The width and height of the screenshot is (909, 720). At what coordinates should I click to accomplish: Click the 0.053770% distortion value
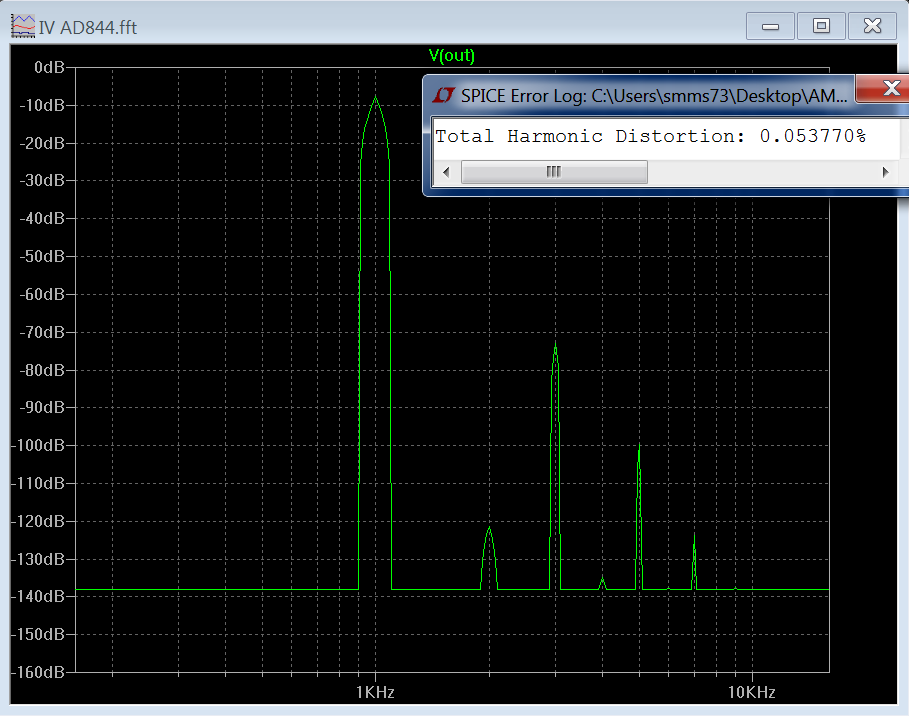pyautogui.click(x=813, y=136)
